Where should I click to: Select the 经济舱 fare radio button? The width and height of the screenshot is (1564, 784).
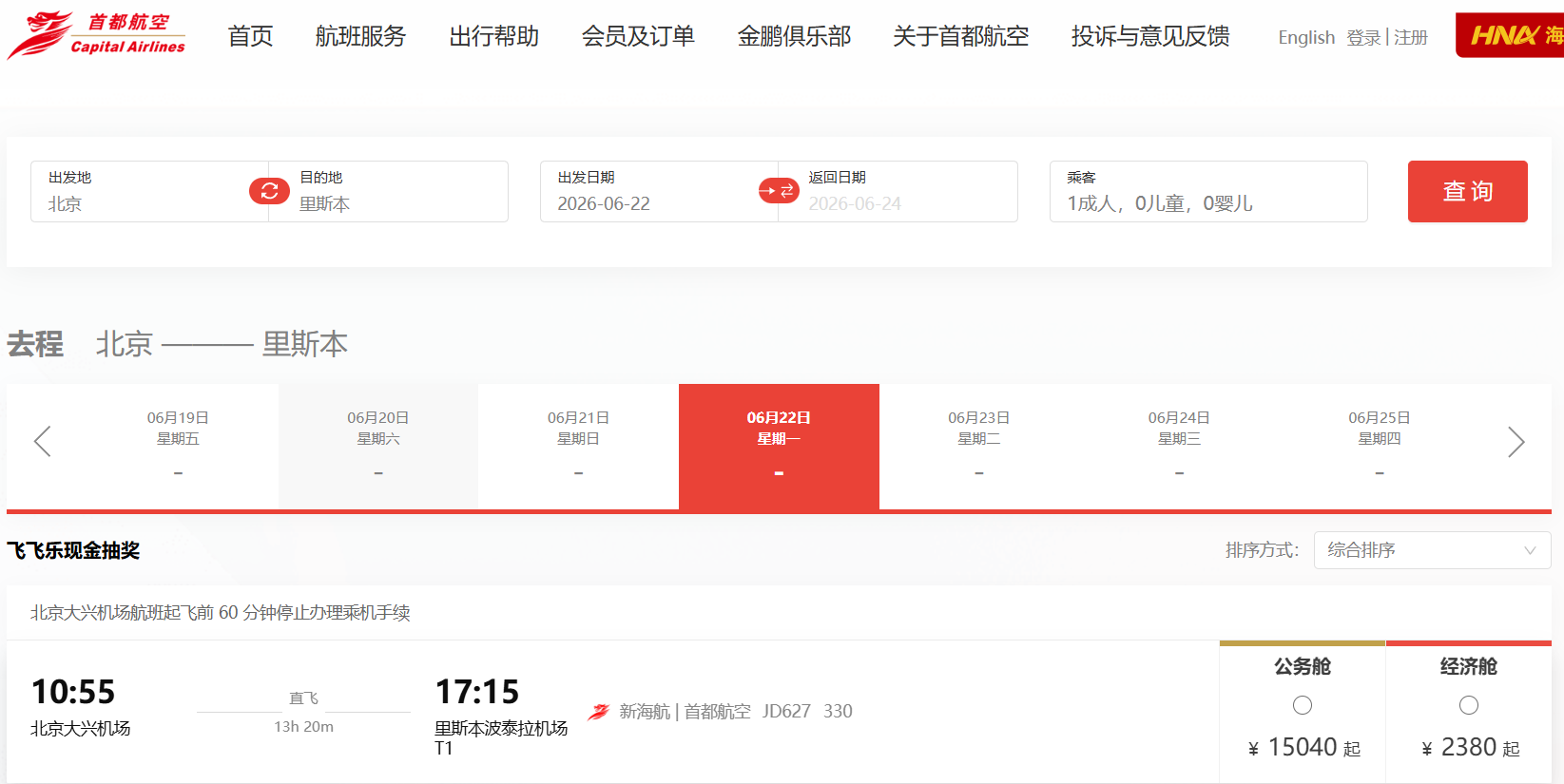(x=1468, y=705)
